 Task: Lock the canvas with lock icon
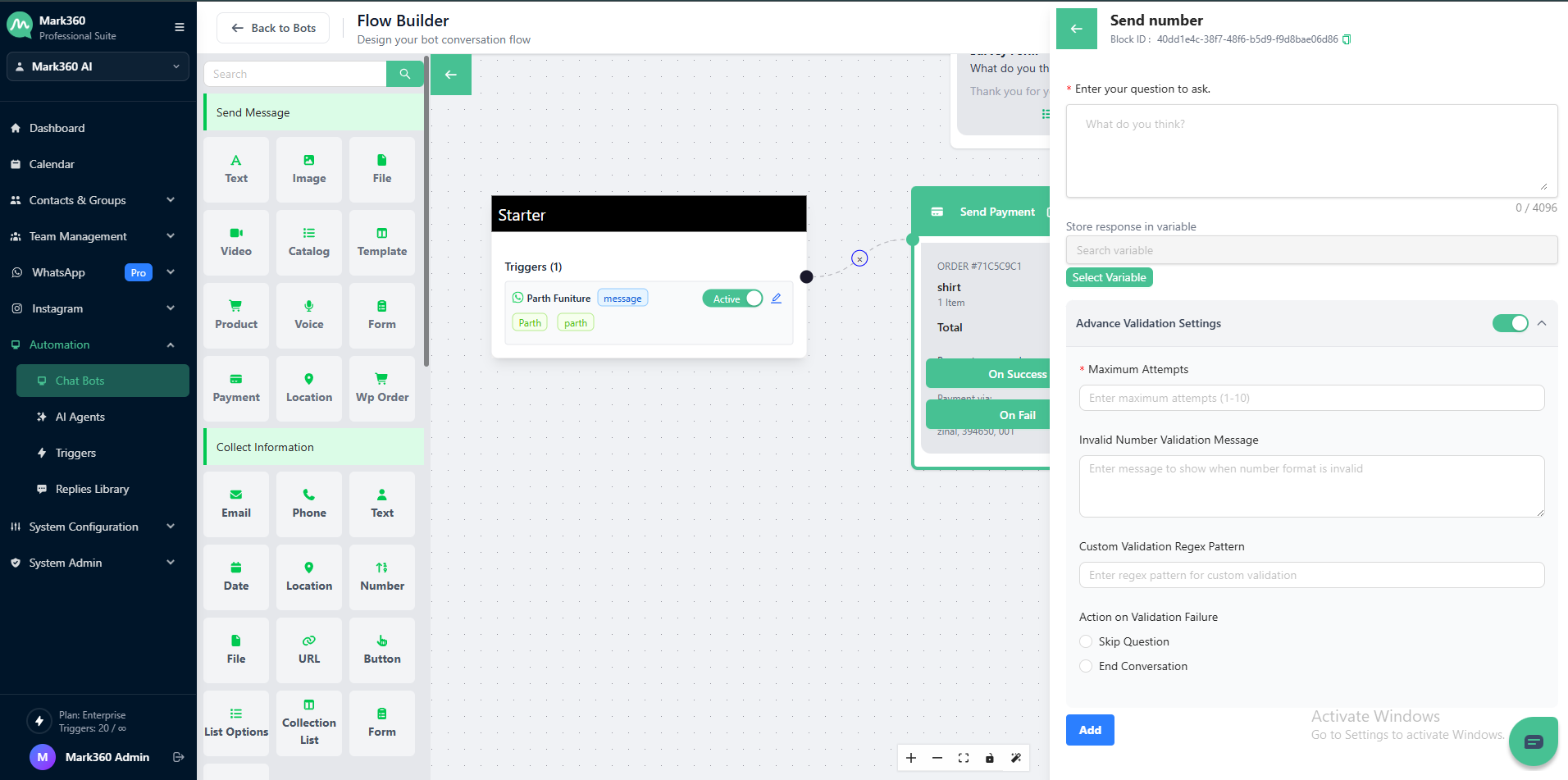(x=990, y=758)
